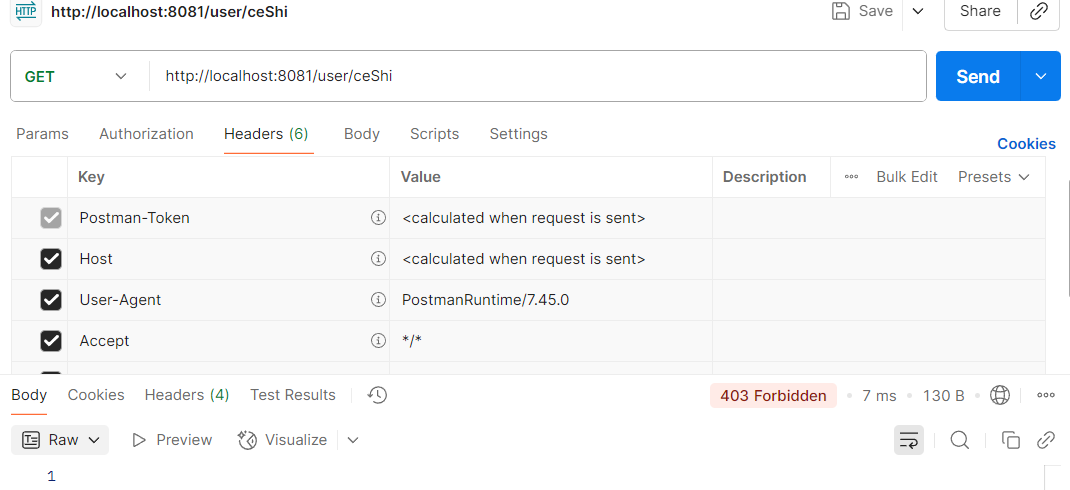The height and width of the screenshot is (490, 1070).
Task: Switch to the Authorization tab
Action: click(146, 134)
